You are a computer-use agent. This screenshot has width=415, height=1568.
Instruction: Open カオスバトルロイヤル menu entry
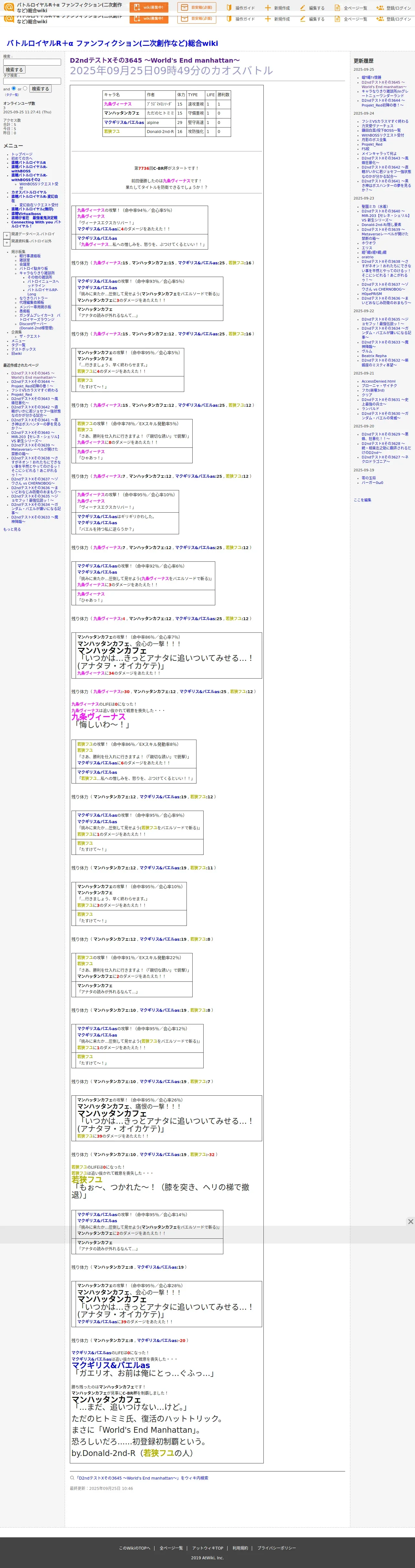pos(29,192)
